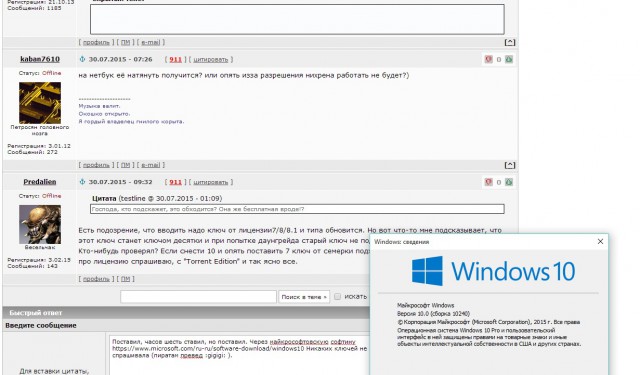Image resolution: width=640 pixels, height=375 pixels.
Task: Open профиль link under kaban7610's post
Action: click(x=96, y=165)
